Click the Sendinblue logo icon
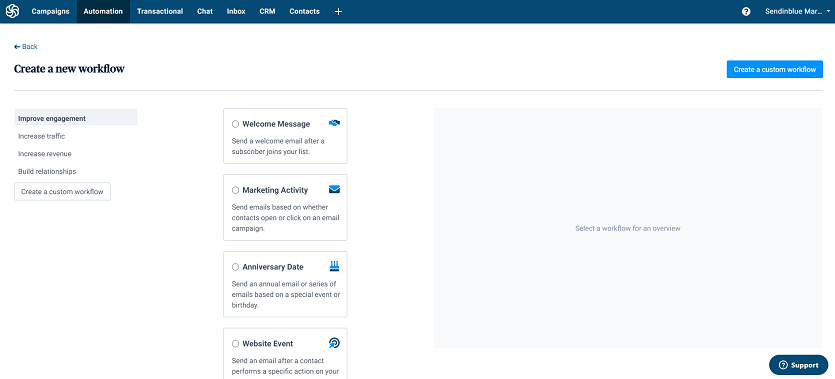Image resolution: width=835 pixels, height=379 pixels. (x=12, y=11)
